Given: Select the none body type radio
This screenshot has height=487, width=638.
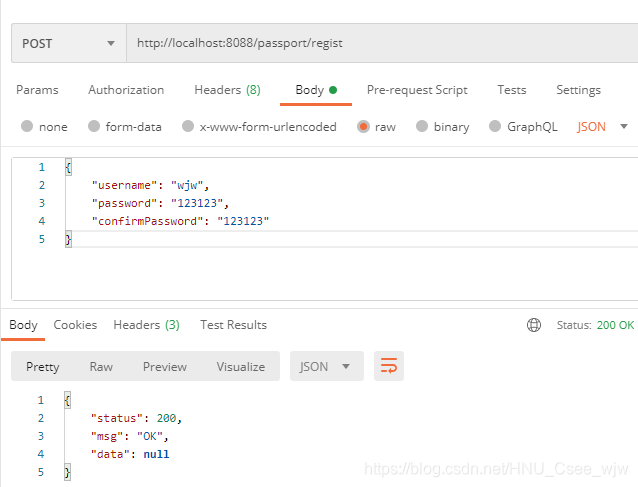Looking at the screenshot, I should click(27, 127).
